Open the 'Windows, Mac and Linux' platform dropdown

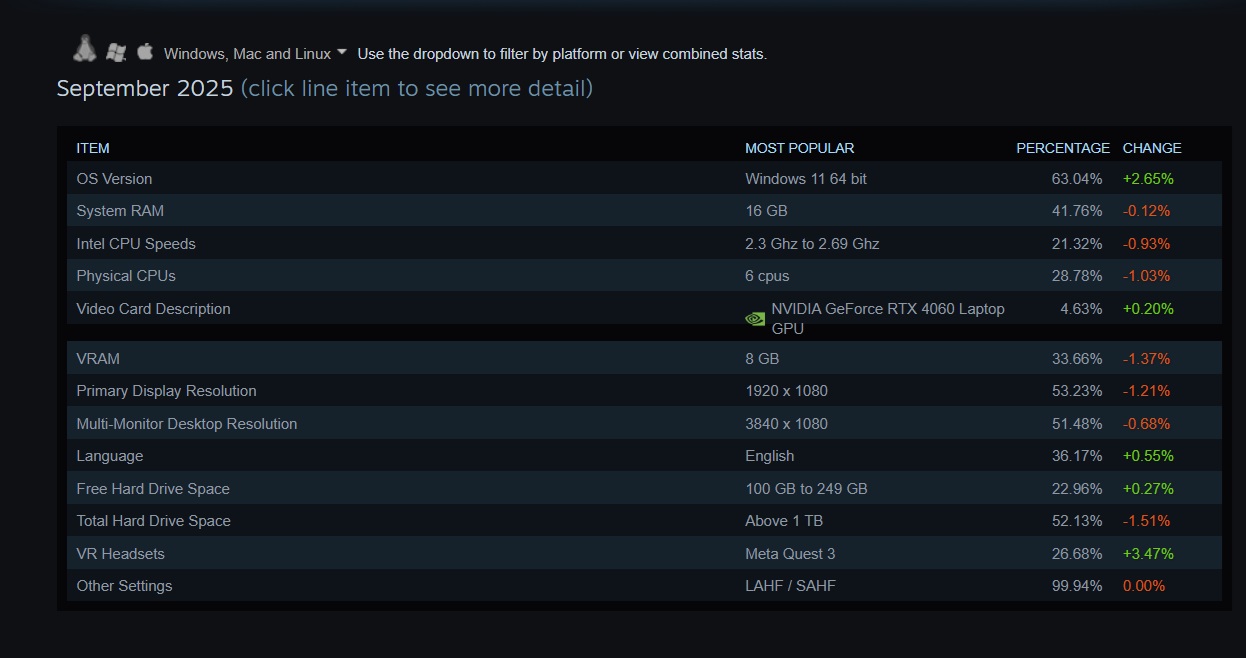(x=255, y=54)
